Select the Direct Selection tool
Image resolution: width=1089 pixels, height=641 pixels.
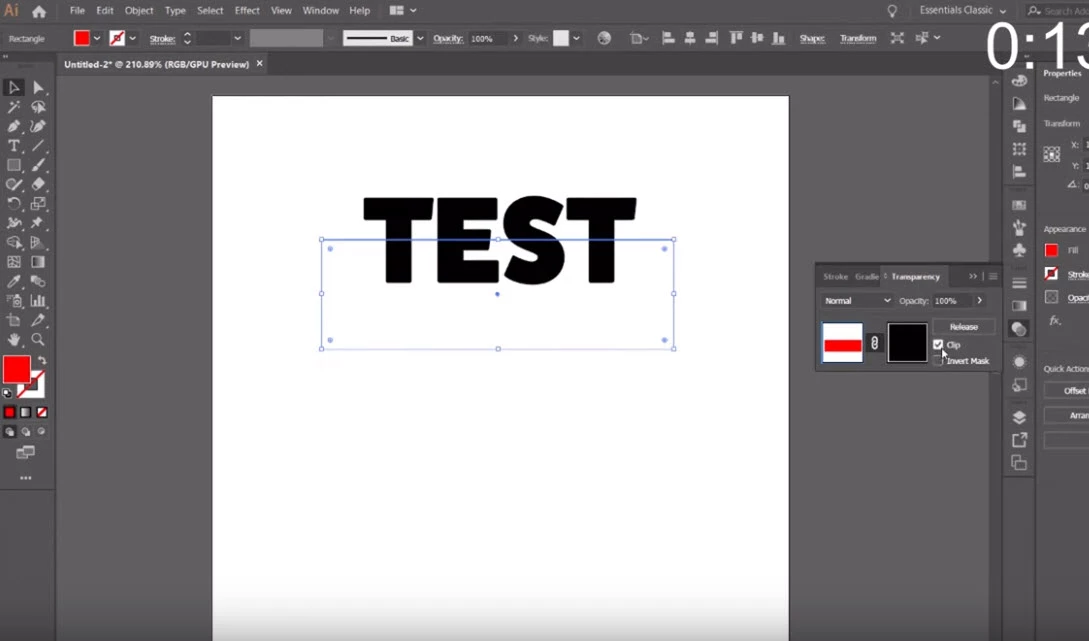[38, 88]
